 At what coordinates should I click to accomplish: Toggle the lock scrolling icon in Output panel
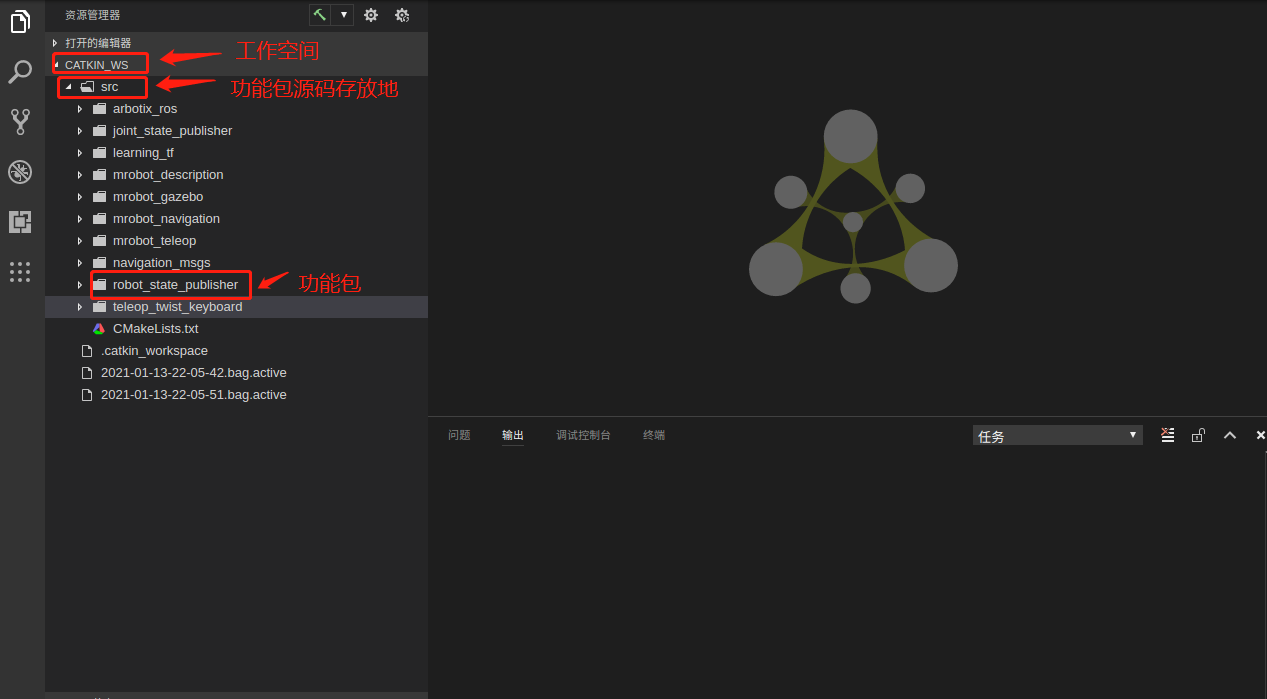coord(1197,435)
